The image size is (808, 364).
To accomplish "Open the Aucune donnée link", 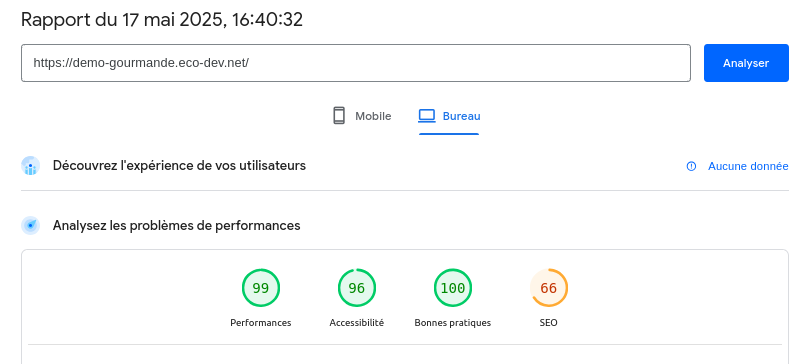I will (748, 166).
